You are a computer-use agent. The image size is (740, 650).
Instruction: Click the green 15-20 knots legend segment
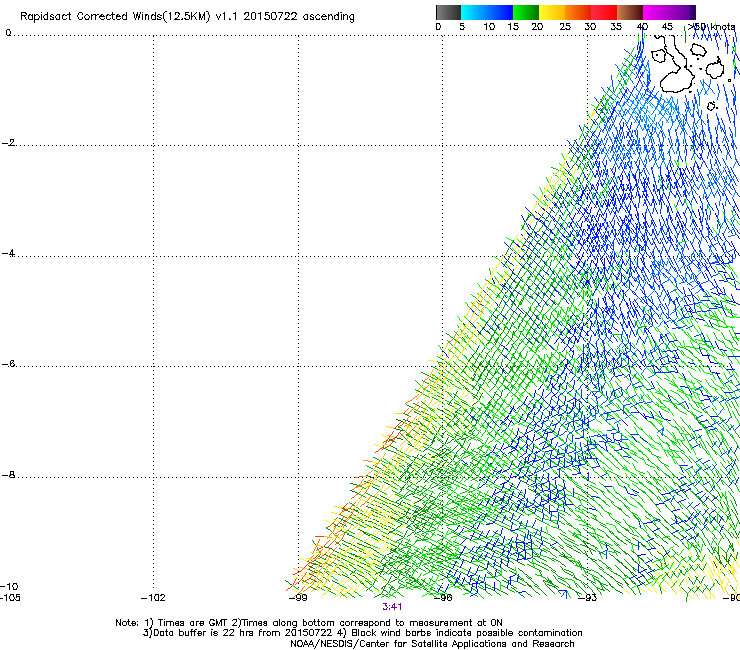pyautogui.click(x=526, y=12)
